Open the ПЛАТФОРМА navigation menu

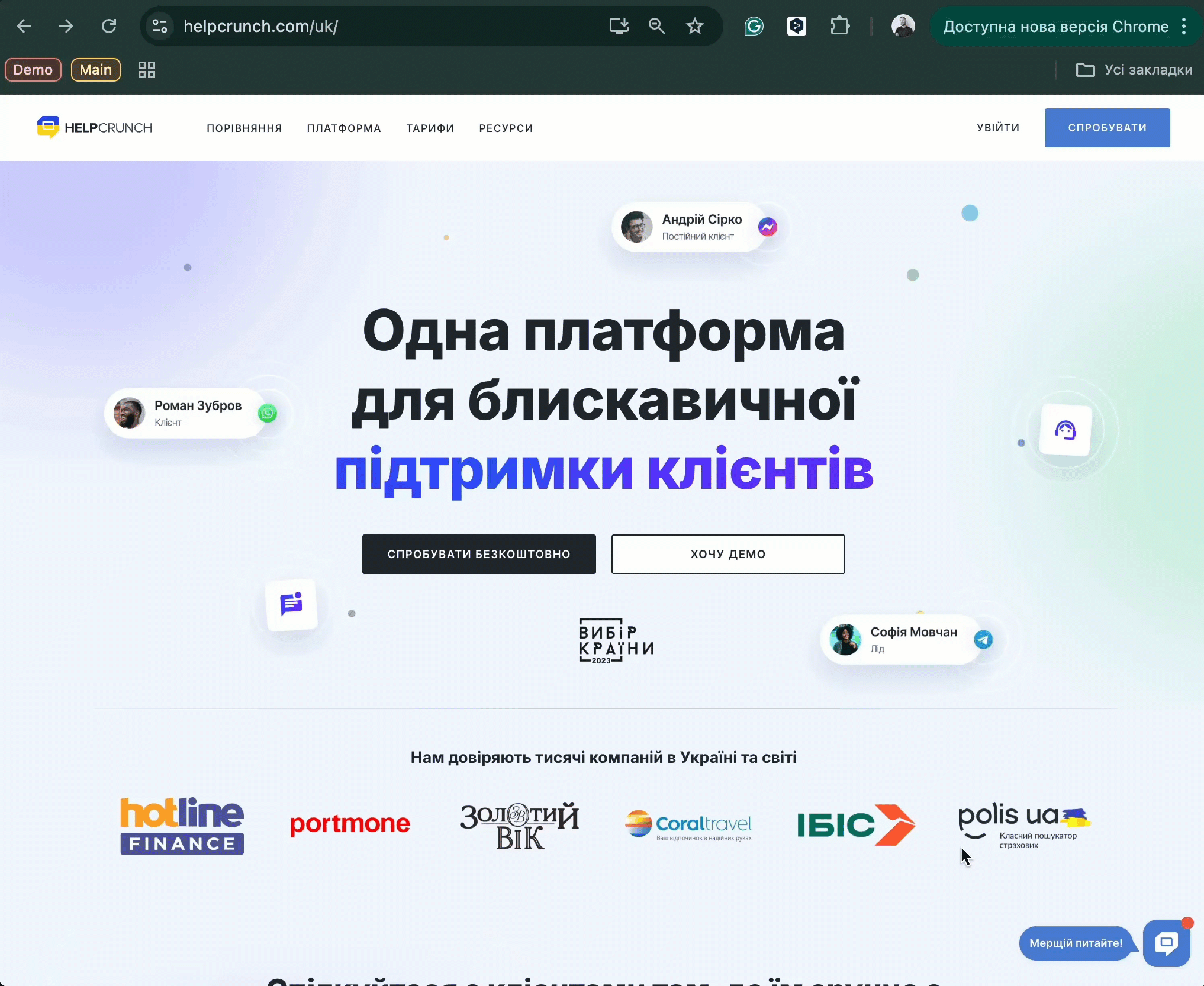[x=344, y=128]
